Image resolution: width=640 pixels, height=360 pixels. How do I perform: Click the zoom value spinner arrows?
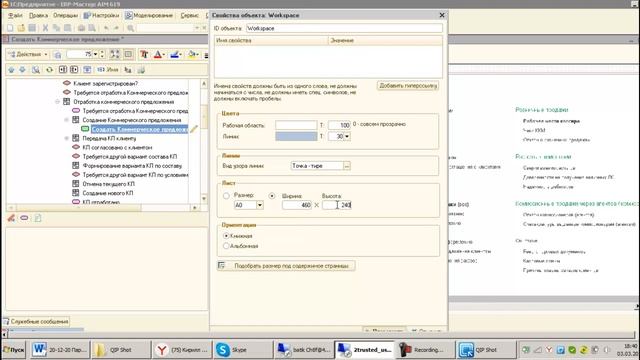coord(102,54)
